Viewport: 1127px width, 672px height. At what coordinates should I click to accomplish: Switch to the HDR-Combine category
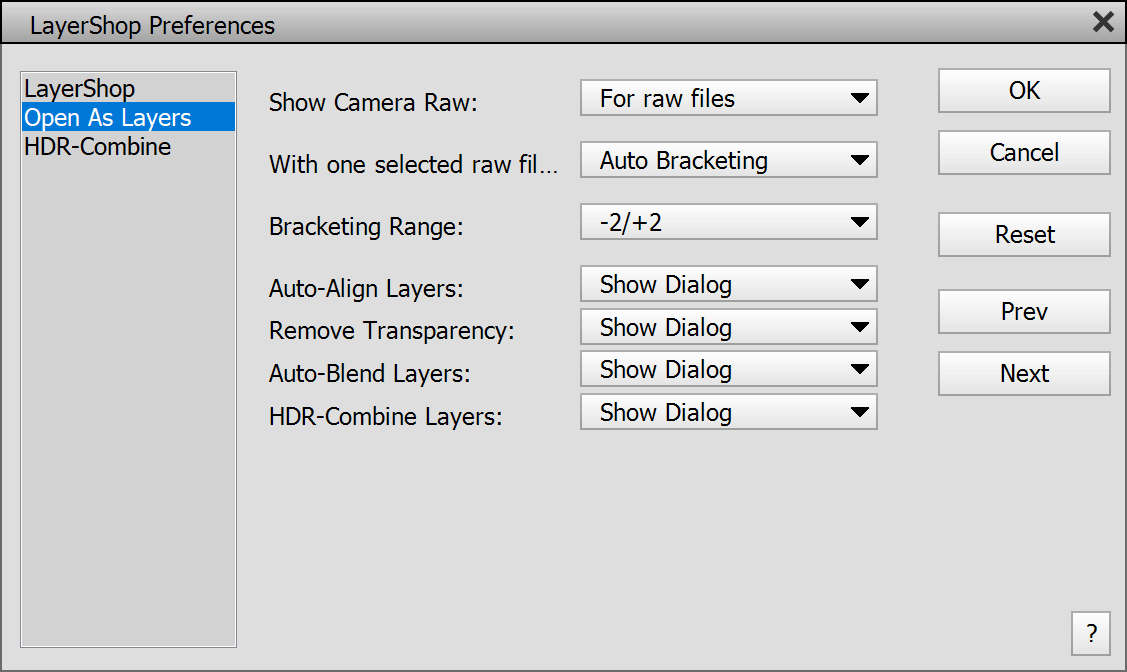tap(98, 147)
